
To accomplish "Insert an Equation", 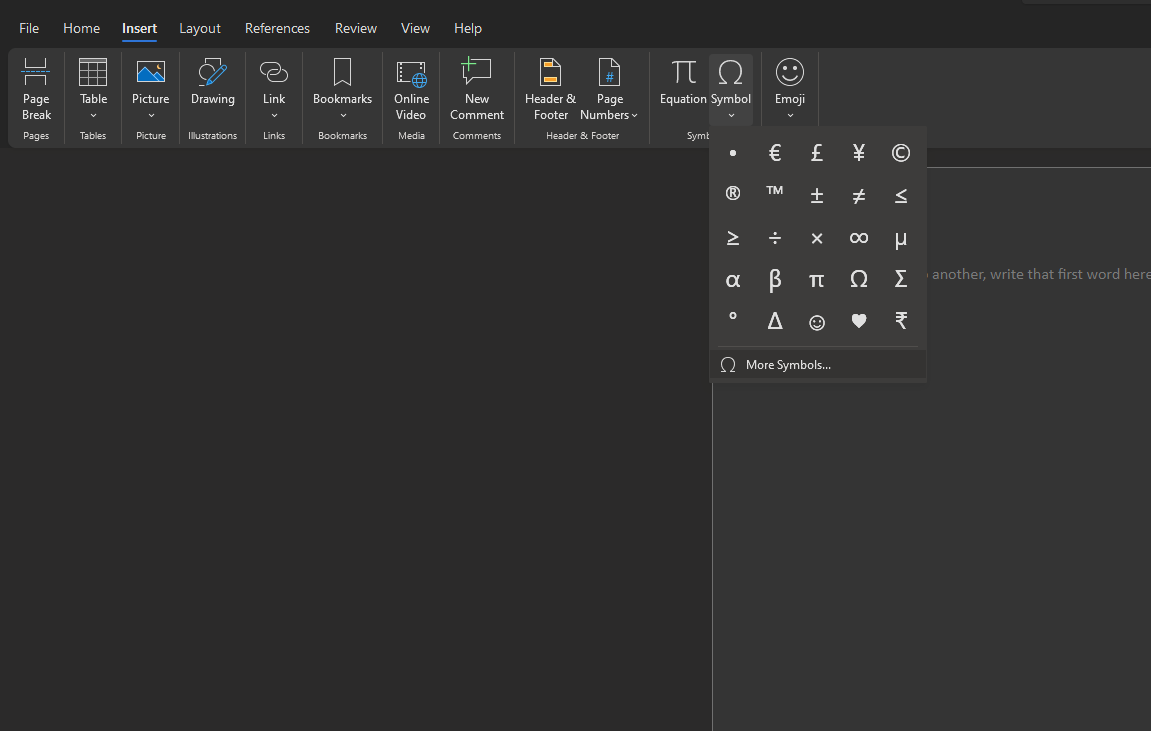I will tap(683, 82).
